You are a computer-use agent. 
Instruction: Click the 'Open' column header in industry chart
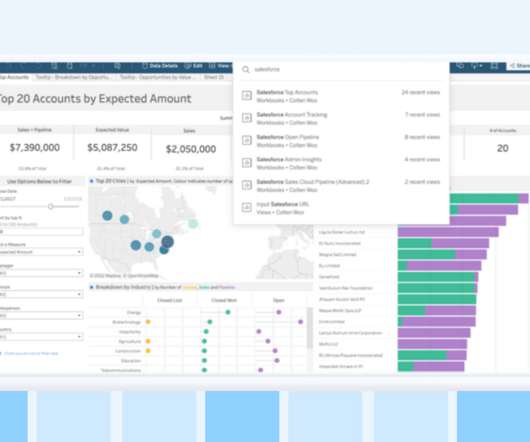pos(279,300)
